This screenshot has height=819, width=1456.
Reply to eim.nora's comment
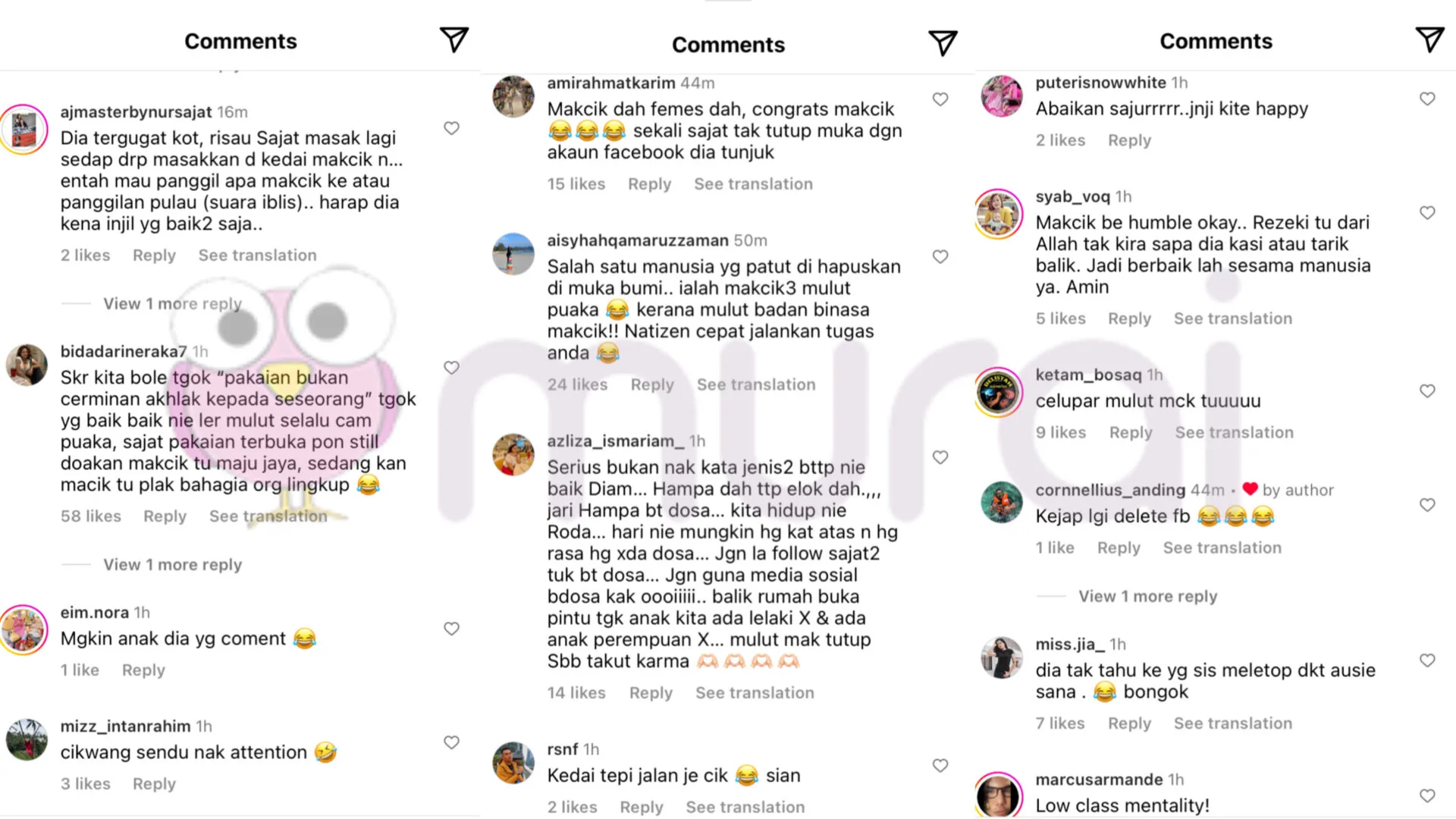point(143,670)
